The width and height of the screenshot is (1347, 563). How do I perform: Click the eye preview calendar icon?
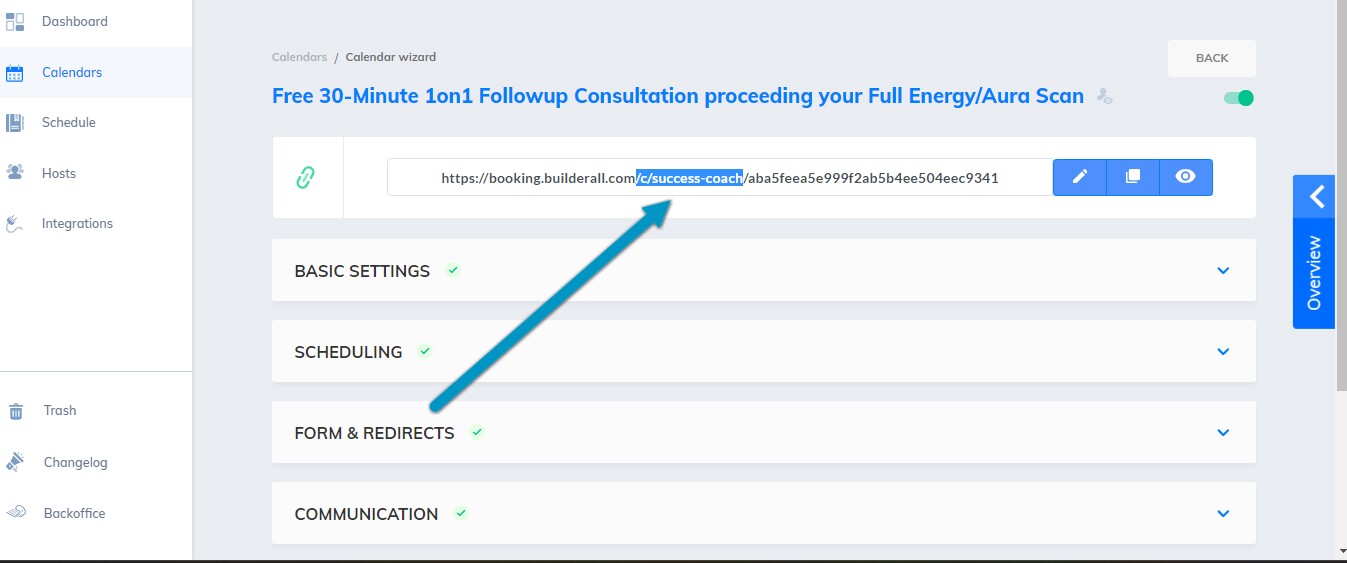[x=1186, y=177]
